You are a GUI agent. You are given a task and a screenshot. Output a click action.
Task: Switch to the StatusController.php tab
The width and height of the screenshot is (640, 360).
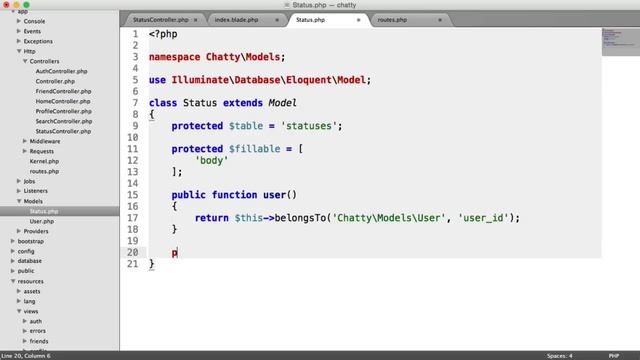160,20
